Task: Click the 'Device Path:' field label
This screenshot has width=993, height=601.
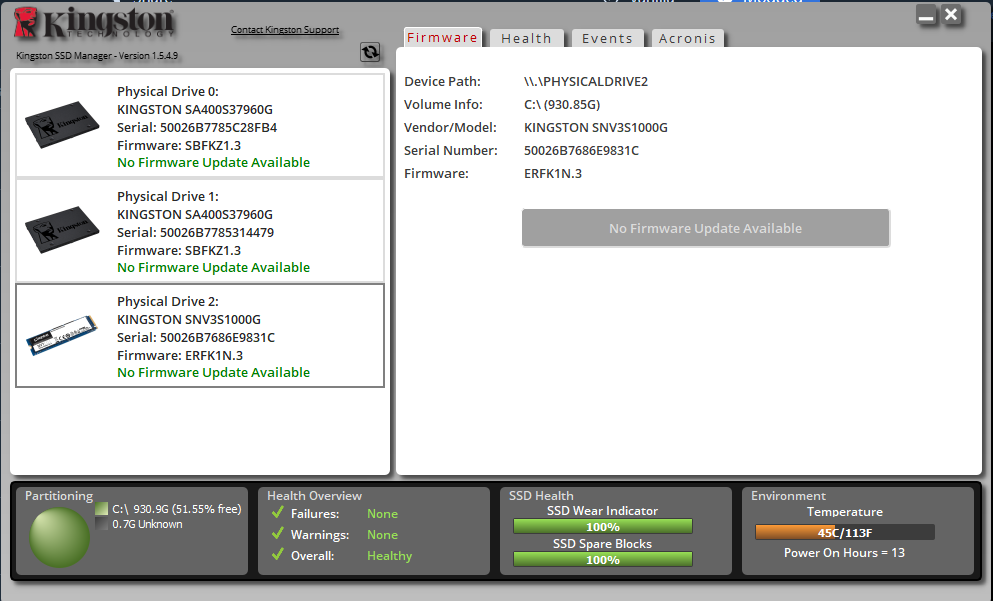Action: pos(442,82)
